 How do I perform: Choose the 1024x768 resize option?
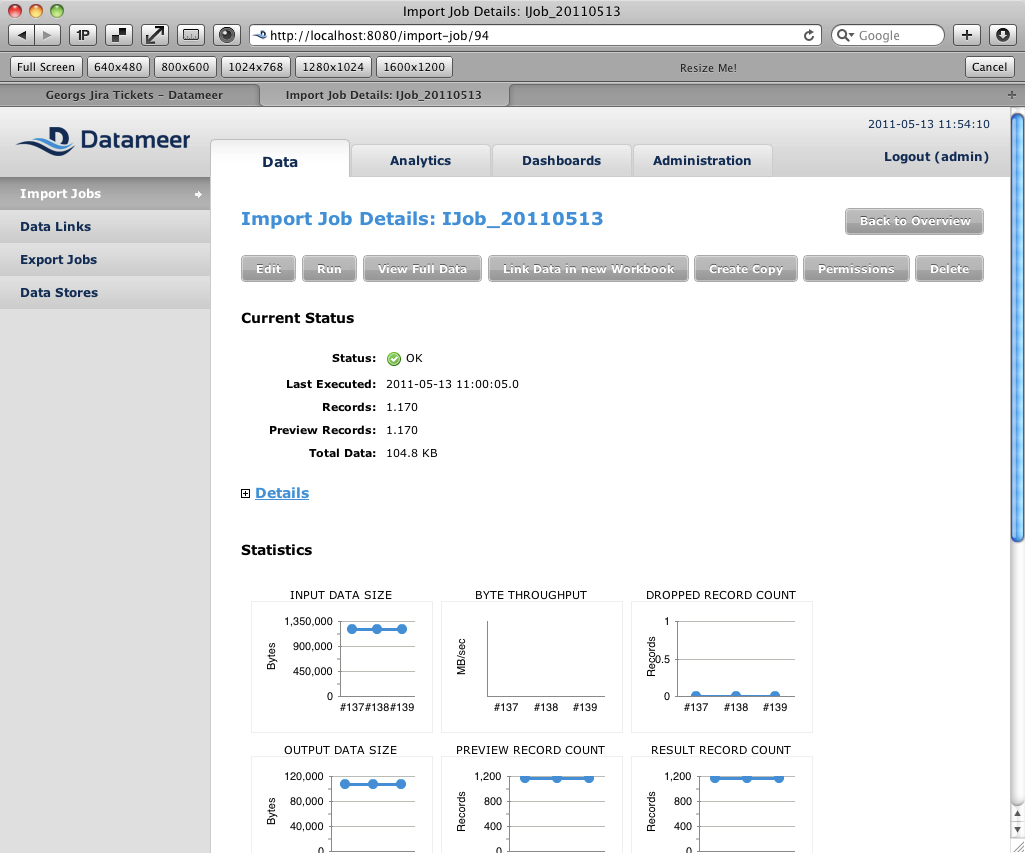coord(256,67)
